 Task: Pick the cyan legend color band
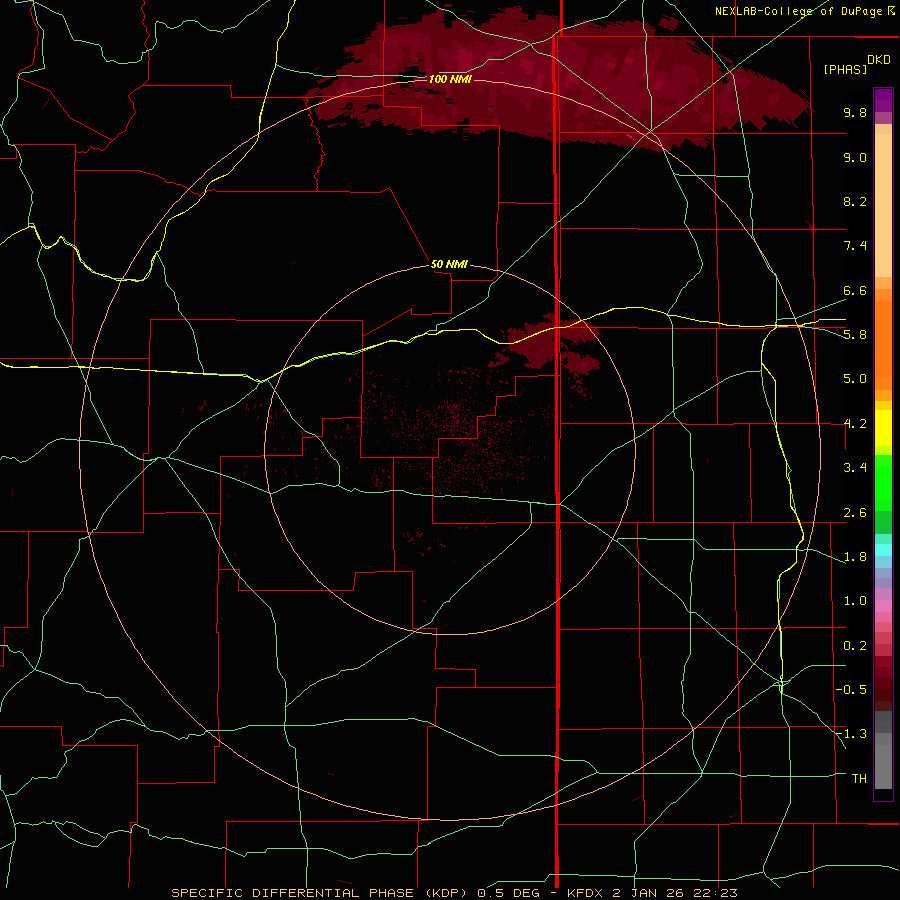(883, 550)
